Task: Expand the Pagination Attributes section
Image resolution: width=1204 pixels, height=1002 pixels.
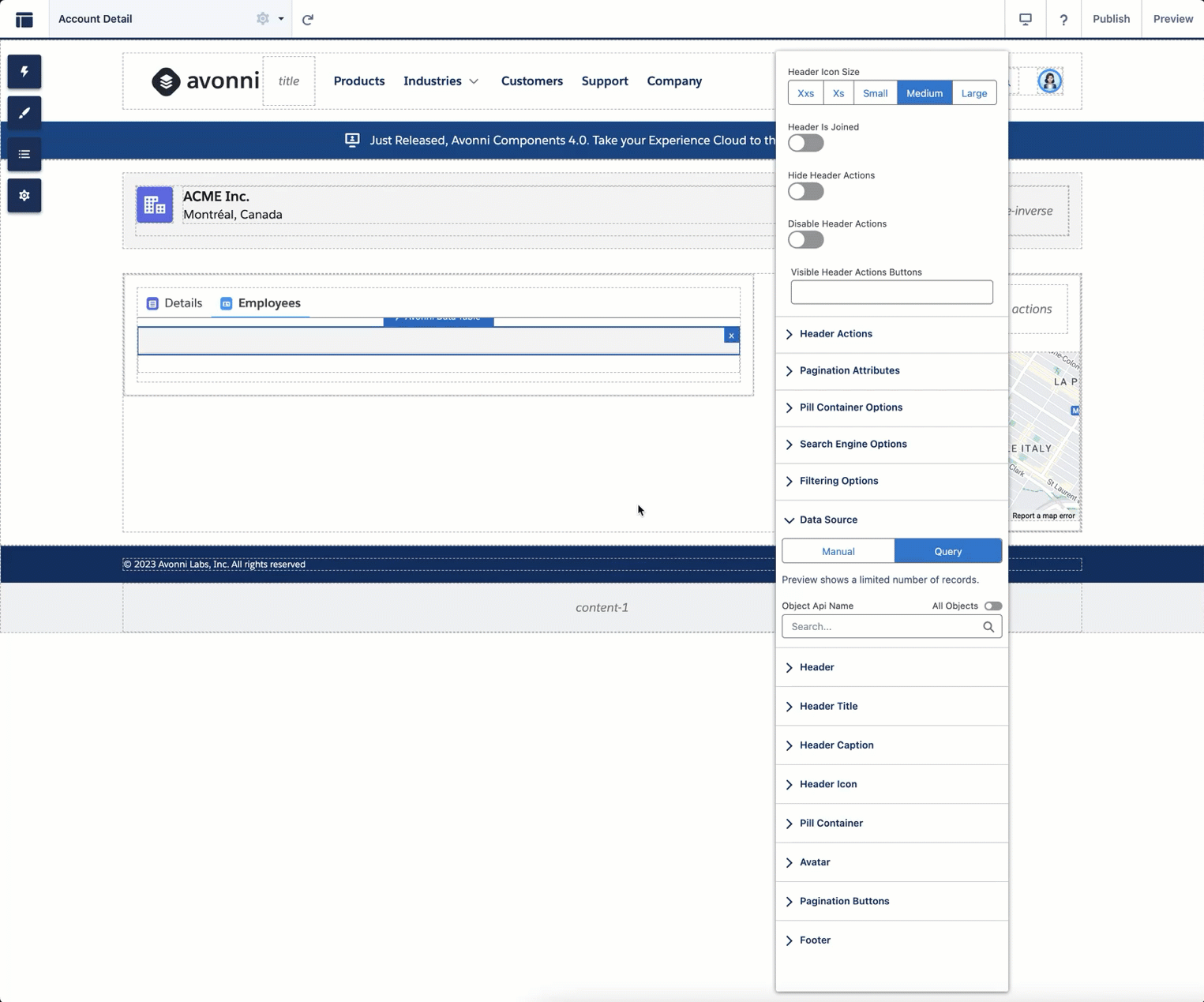Action: click(849, 370)
